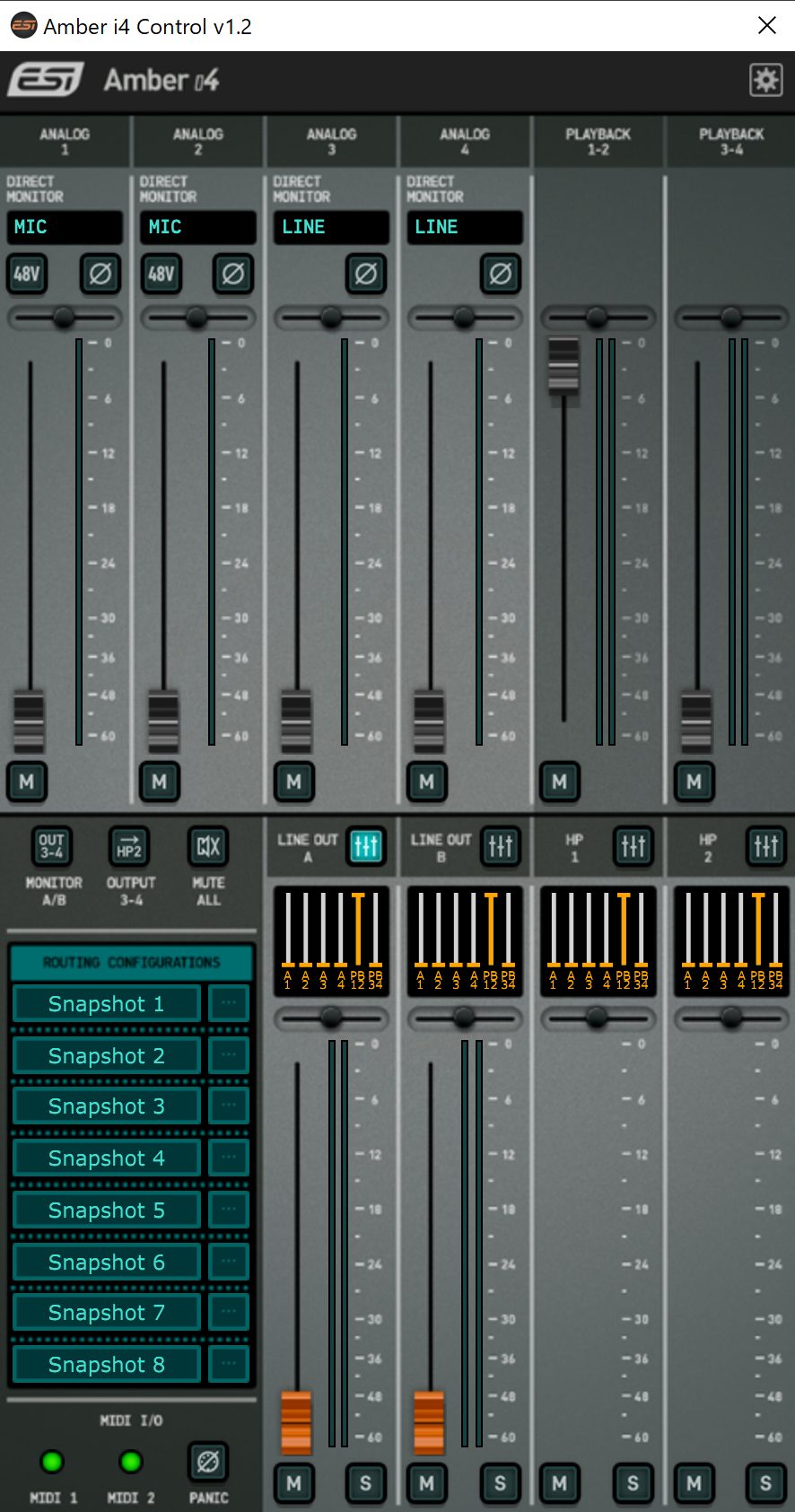Load Snapshot 2 routing configuration
The width and height of the screenshot is (795, 1512).
tap(107, 1056)
